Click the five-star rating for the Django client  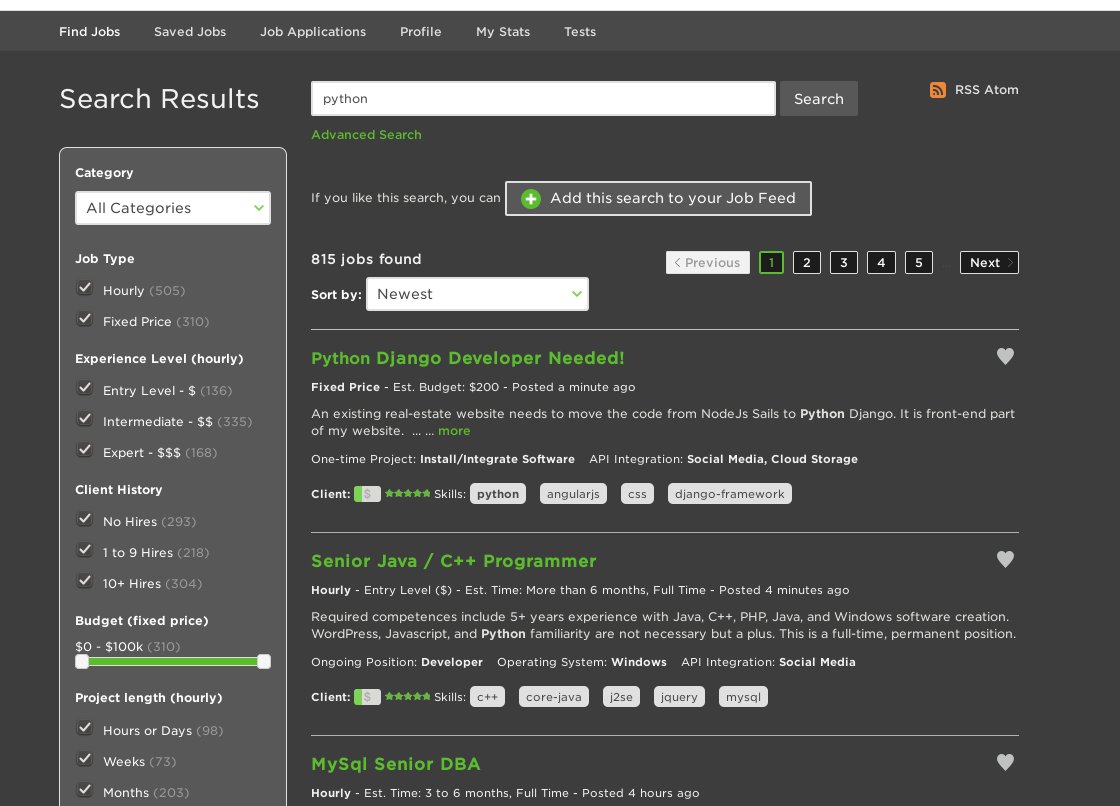[407, 493]
